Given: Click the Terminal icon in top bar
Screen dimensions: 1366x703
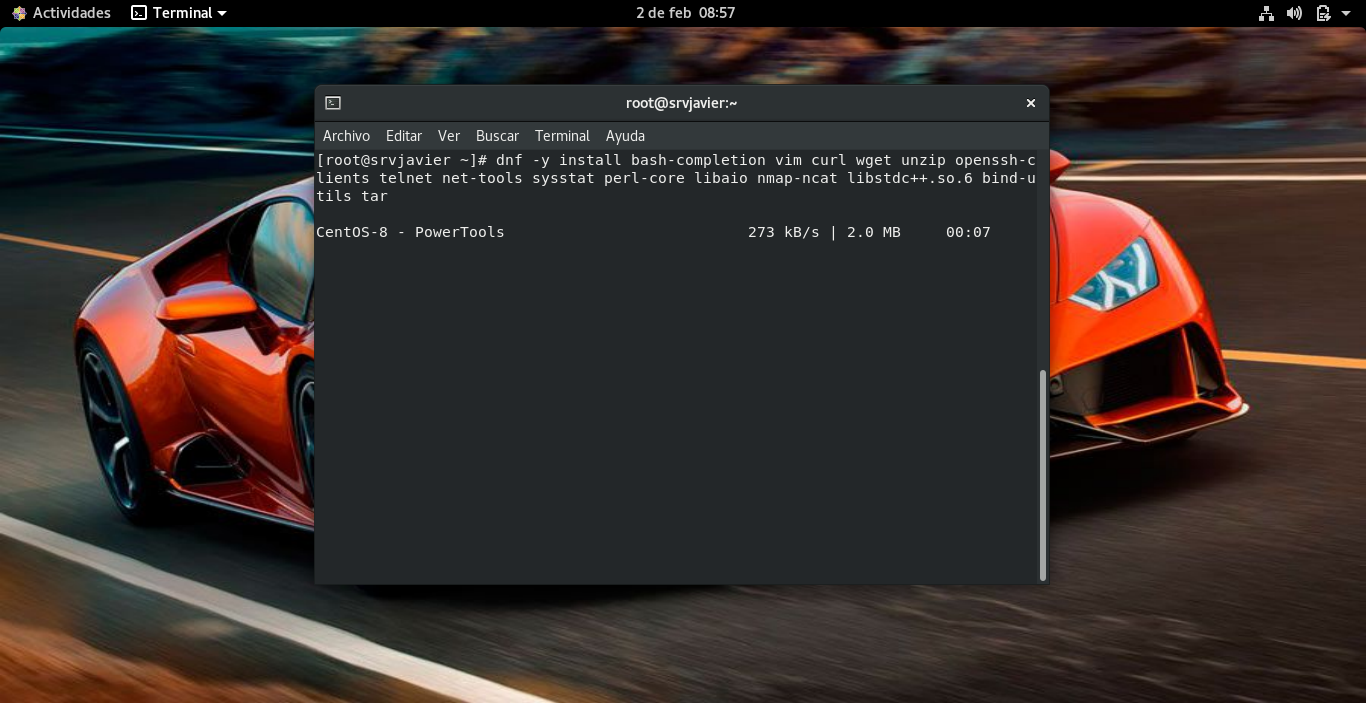Looking at the screenshot, I should 139,13.
